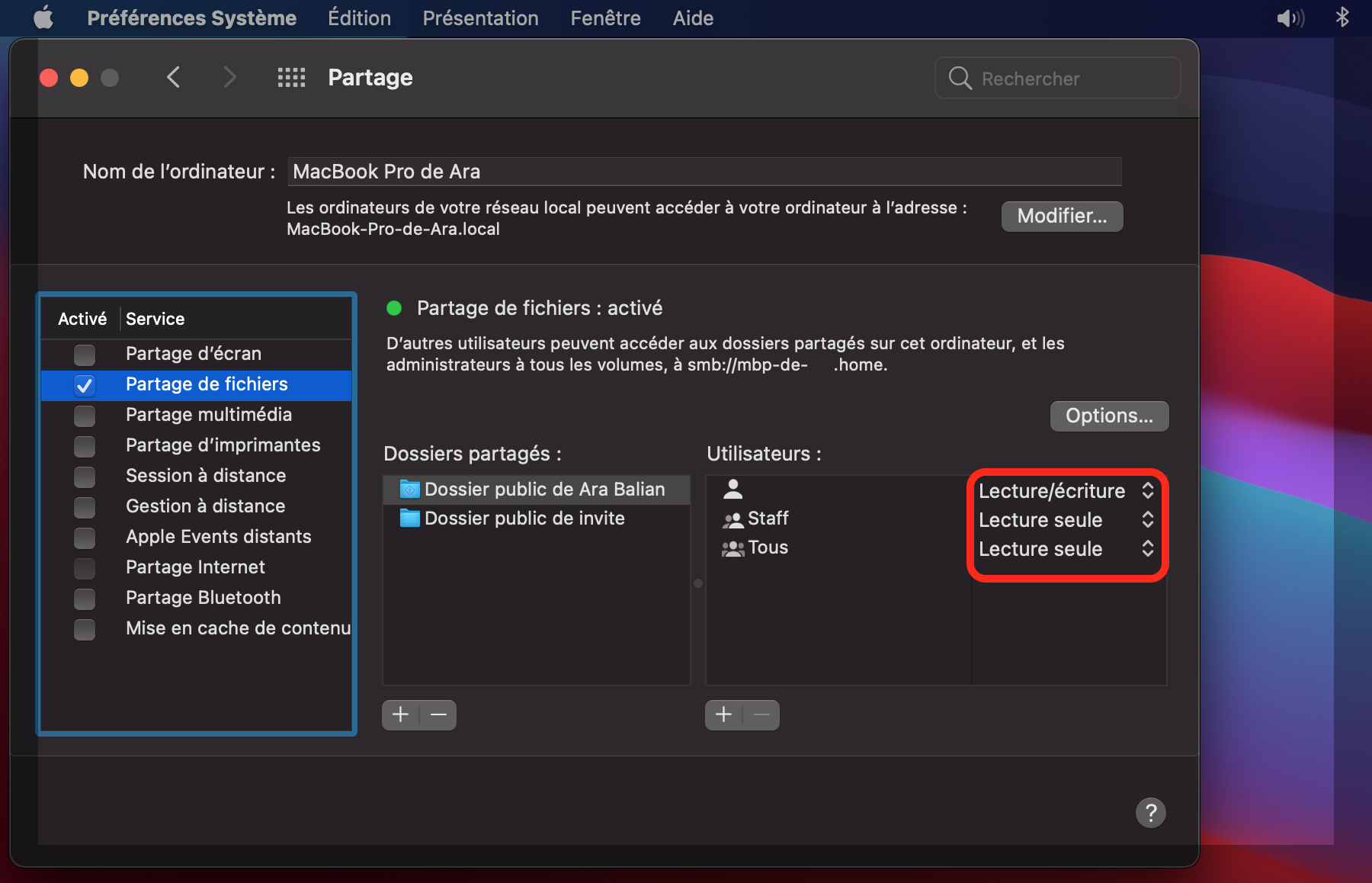Open Staff's Lecture seule permission dropdown
Screen dimensions: 1372x883
1067,520
